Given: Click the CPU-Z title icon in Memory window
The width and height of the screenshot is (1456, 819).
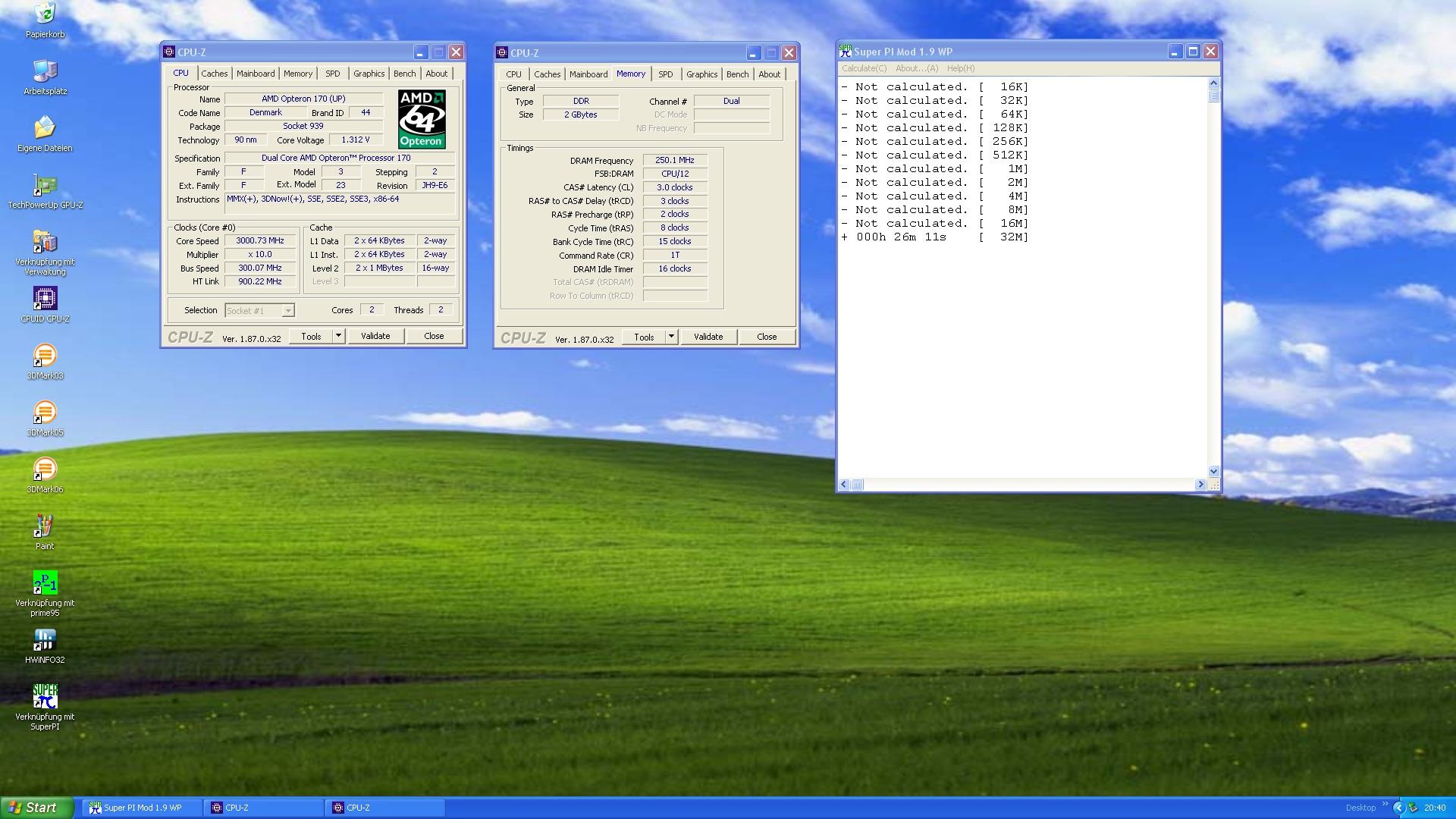Looking at the screenshot, I should pos(502,52).
